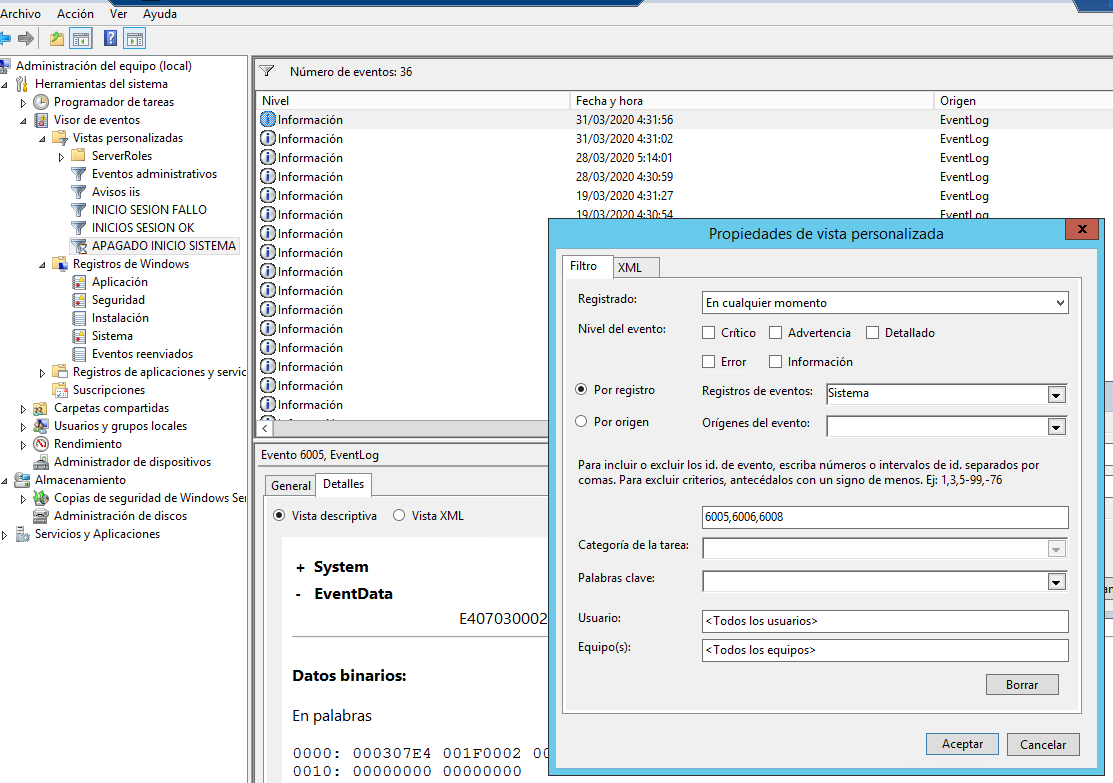Click the Administración de discos icon
The image size is (1113, 783).
[41, 516]
